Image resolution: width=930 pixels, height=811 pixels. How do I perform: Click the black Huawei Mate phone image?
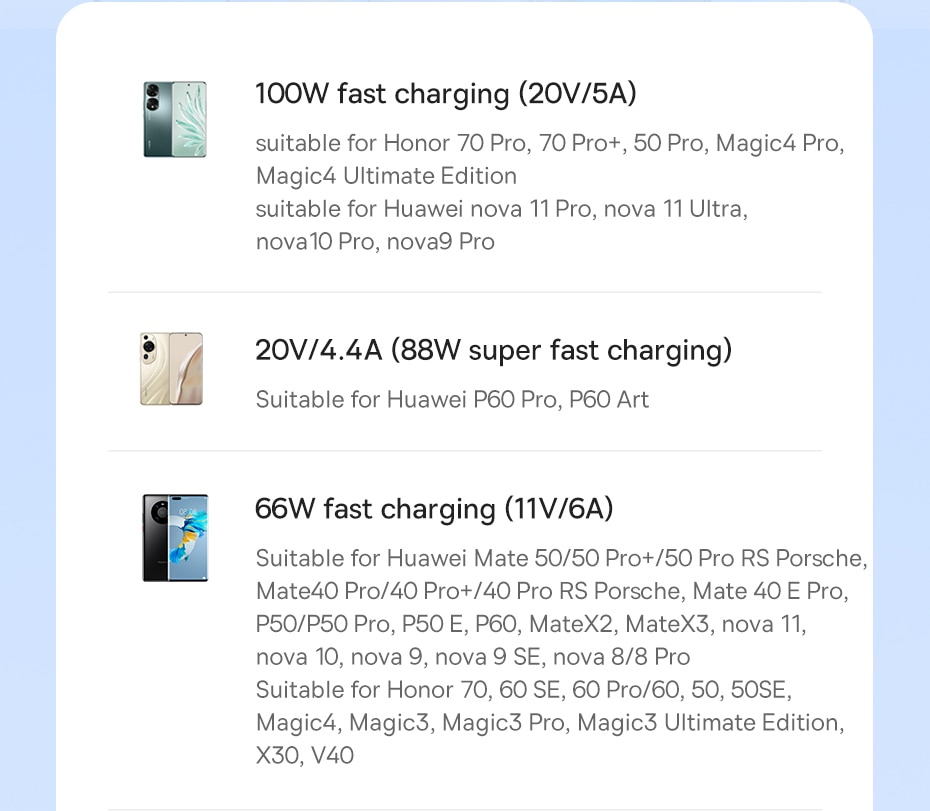click(175, 537)
